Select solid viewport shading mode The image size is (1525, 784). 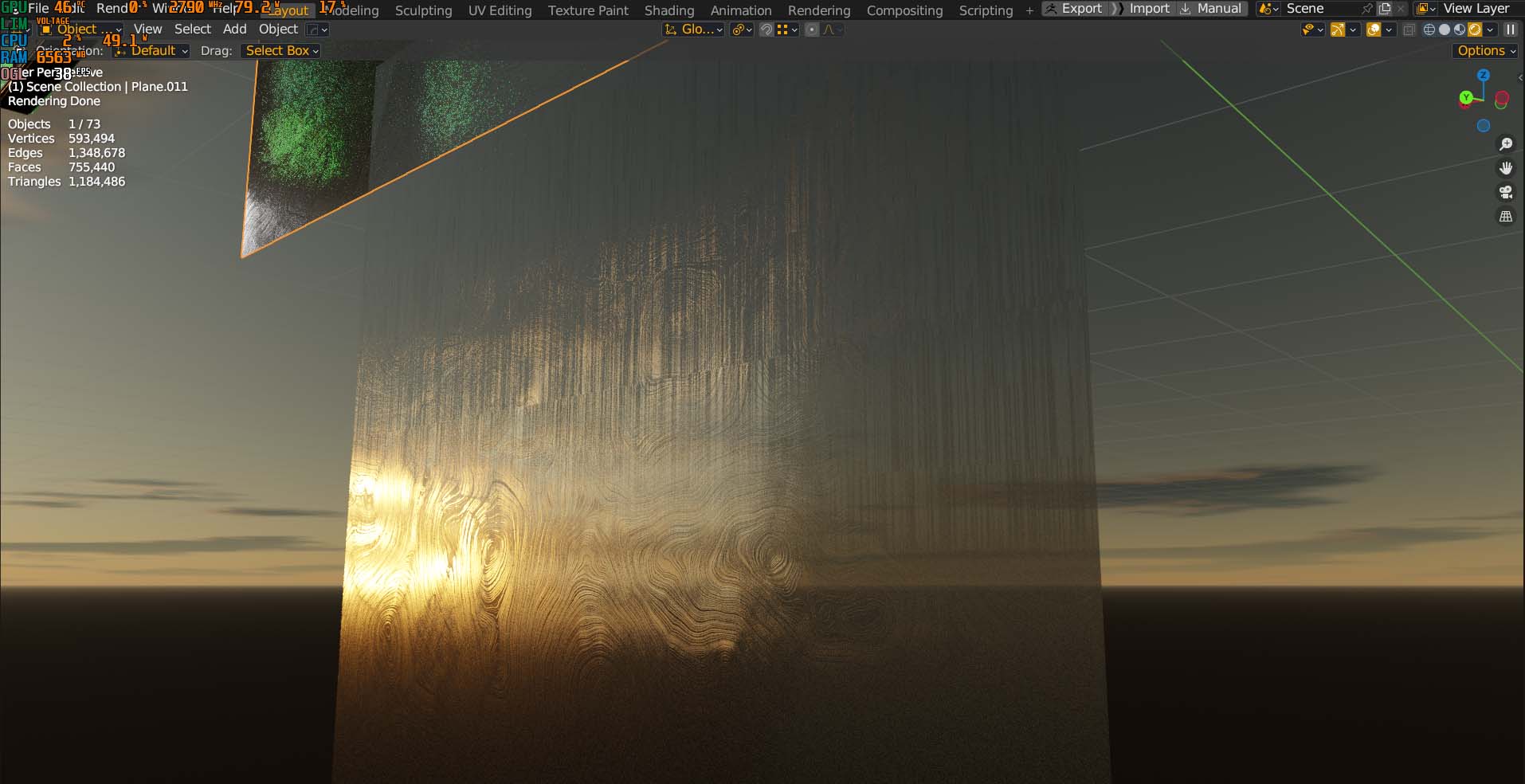coord(1445,29)
